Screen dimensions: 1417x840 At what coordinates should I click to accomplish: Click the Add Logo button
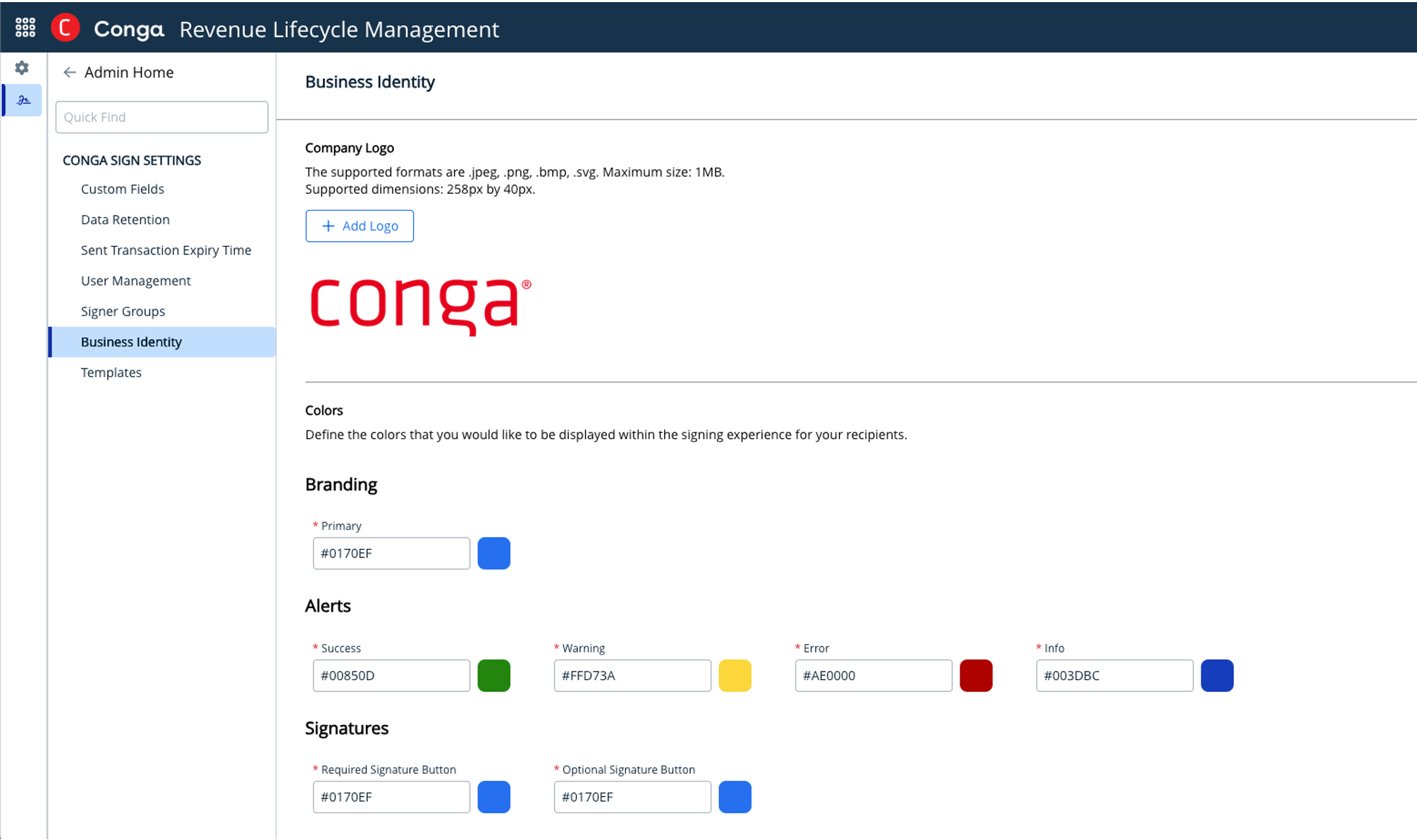point(360,226)
